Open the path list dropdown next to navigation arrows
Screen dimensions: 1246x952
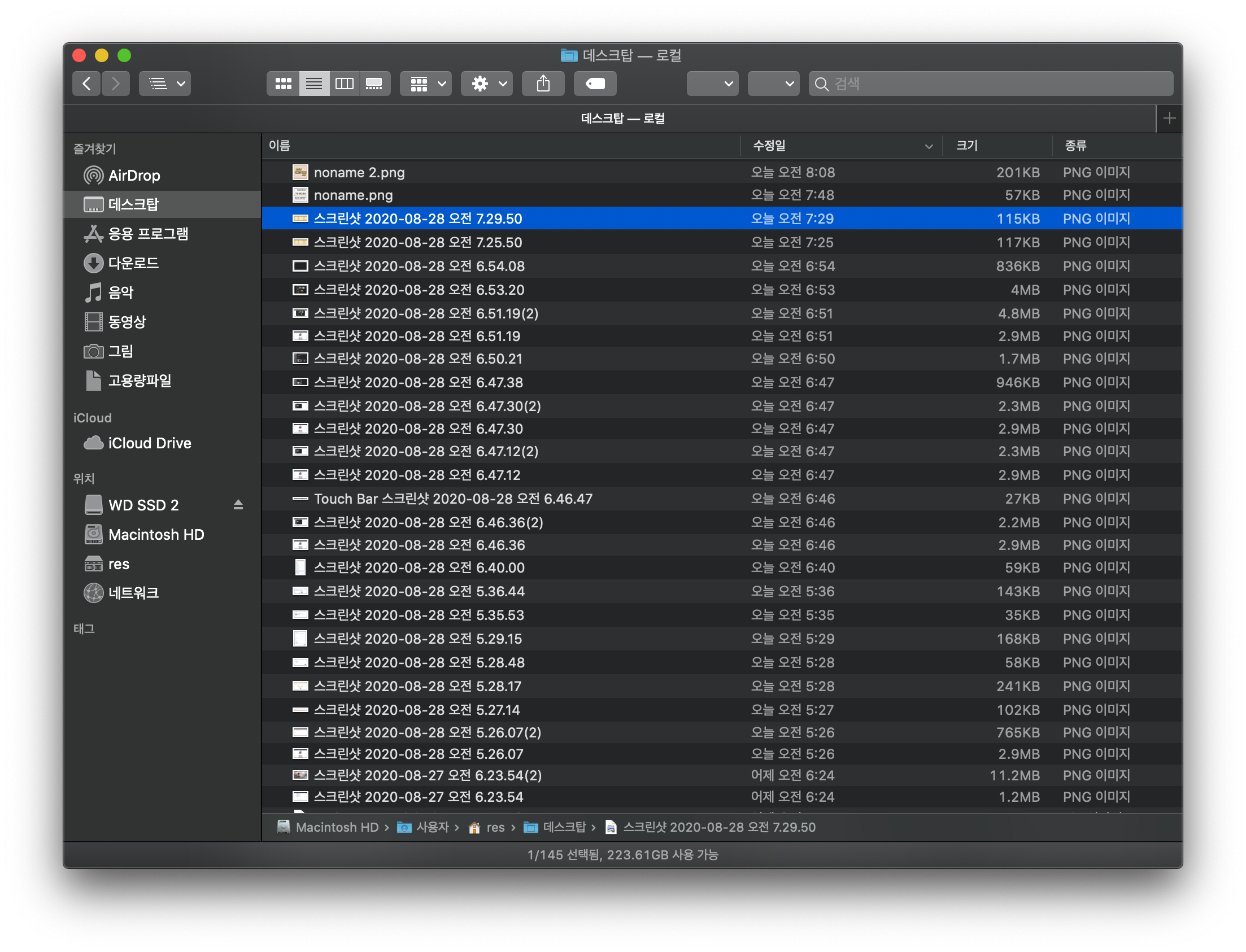(x=164, y=84)
